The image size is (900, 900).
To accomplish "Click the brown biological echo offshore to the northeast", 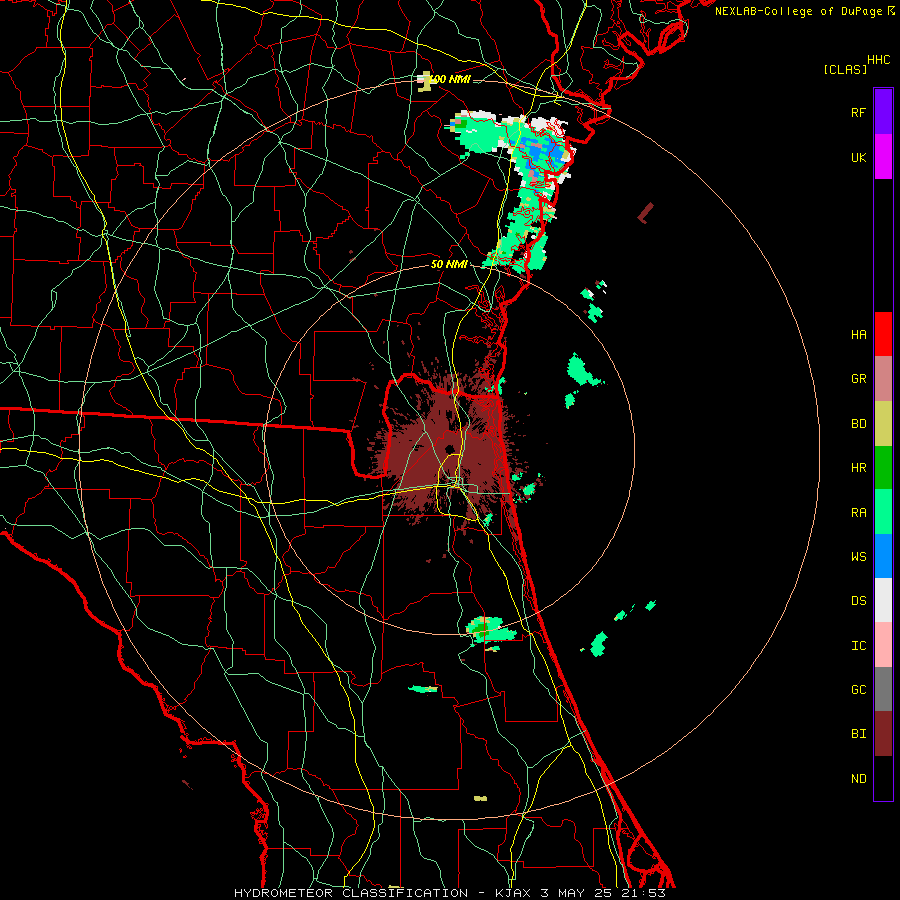I will pos(646,212).
